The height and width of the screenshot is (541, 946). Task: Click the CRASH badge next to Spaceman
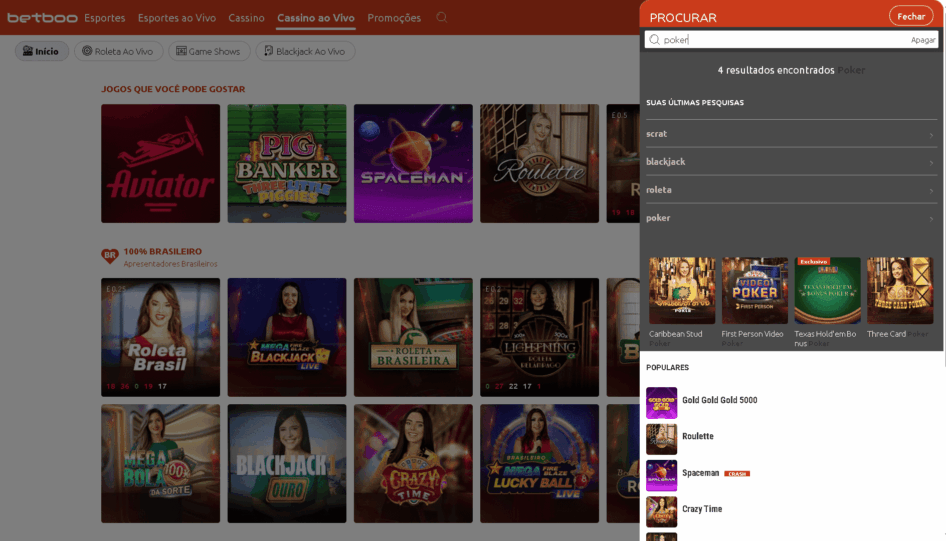click(737, 473)
